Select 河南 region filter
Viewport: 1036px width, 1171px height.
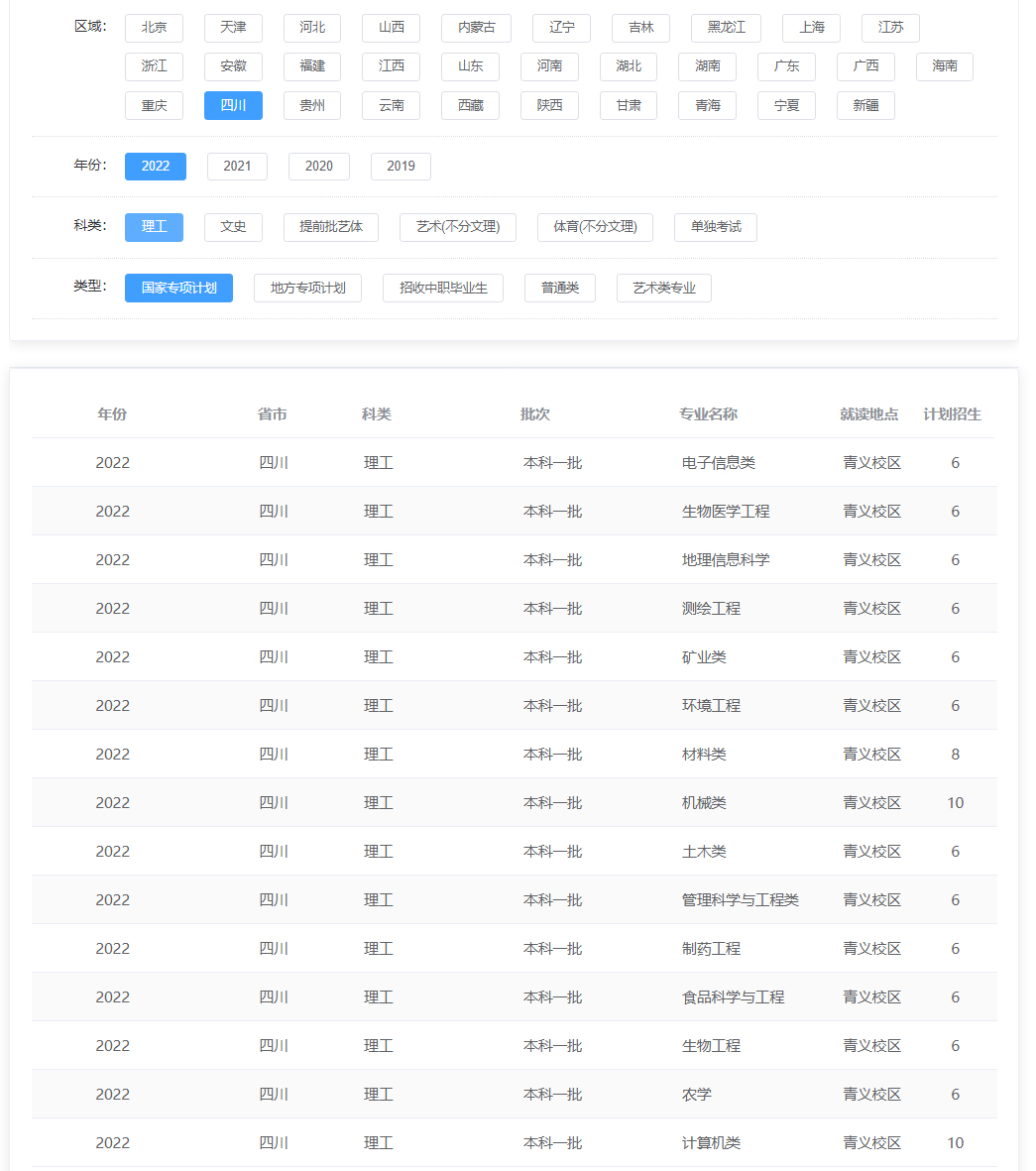(549, 66)
